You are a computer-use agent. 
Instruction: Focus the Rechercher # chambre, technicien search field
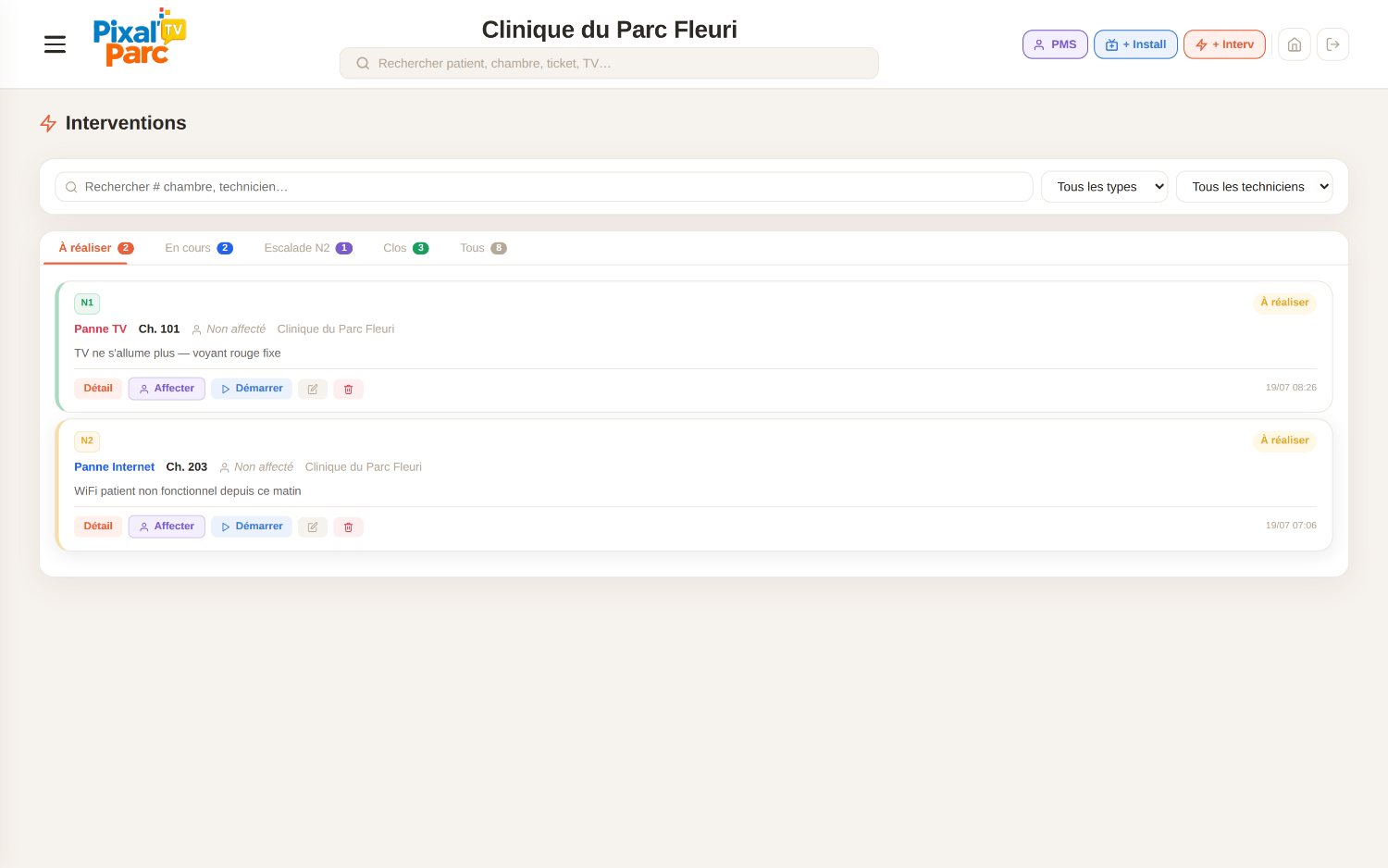click(544, 187)
